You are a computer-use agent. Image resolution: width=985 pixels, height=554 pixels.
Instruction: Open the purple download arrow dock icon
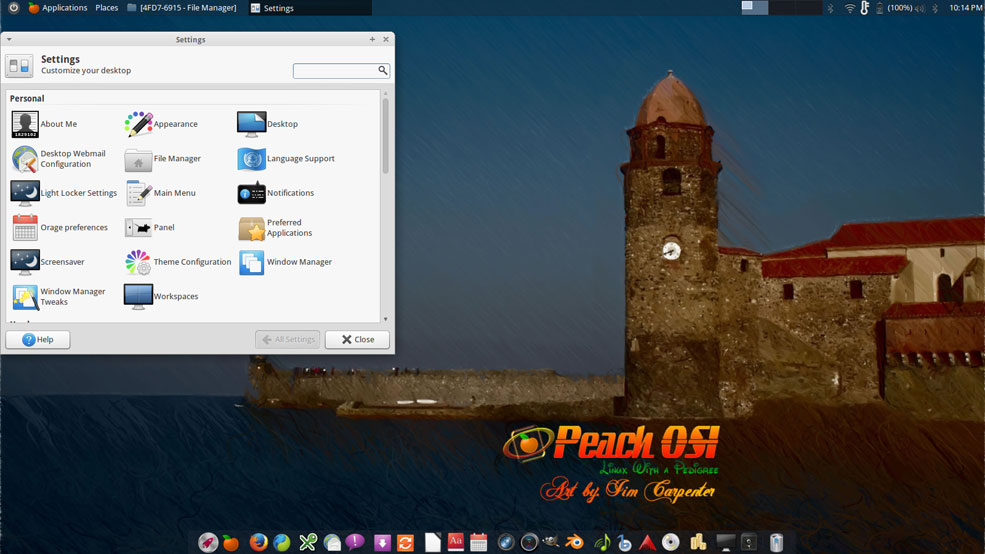click(382, 543)
